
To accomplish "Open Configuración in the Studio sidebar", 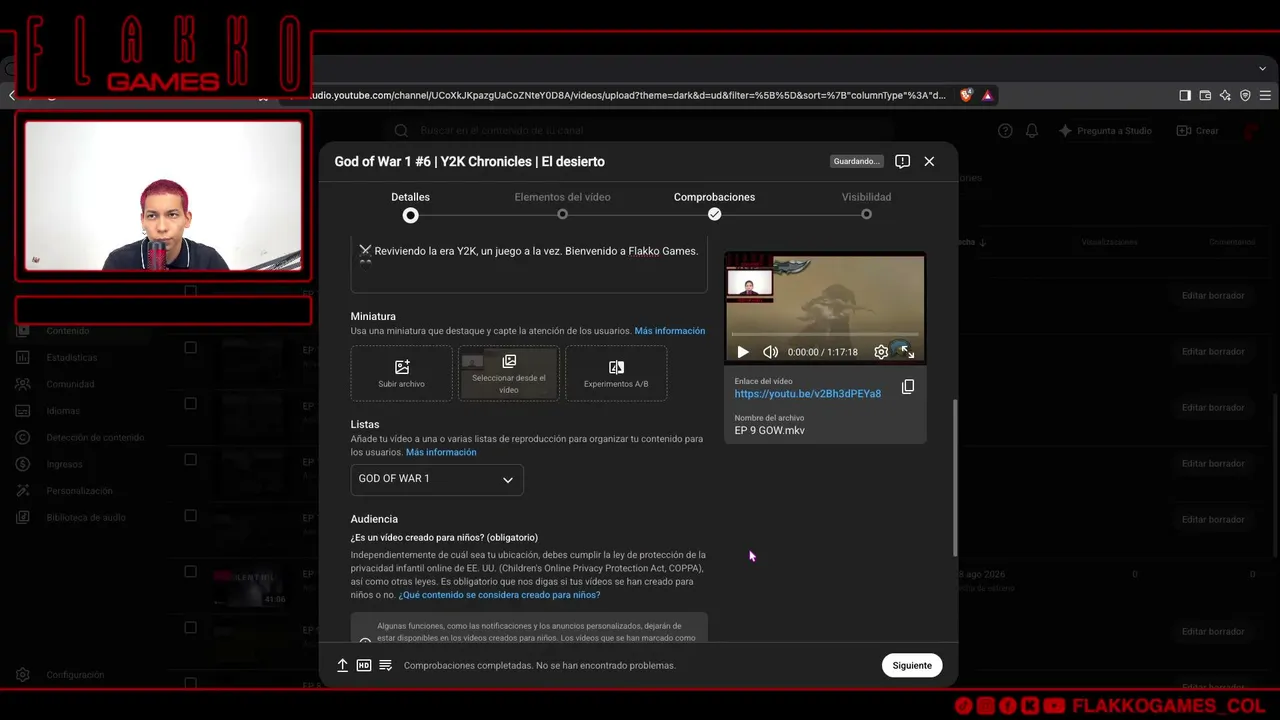I will point(75,675).
